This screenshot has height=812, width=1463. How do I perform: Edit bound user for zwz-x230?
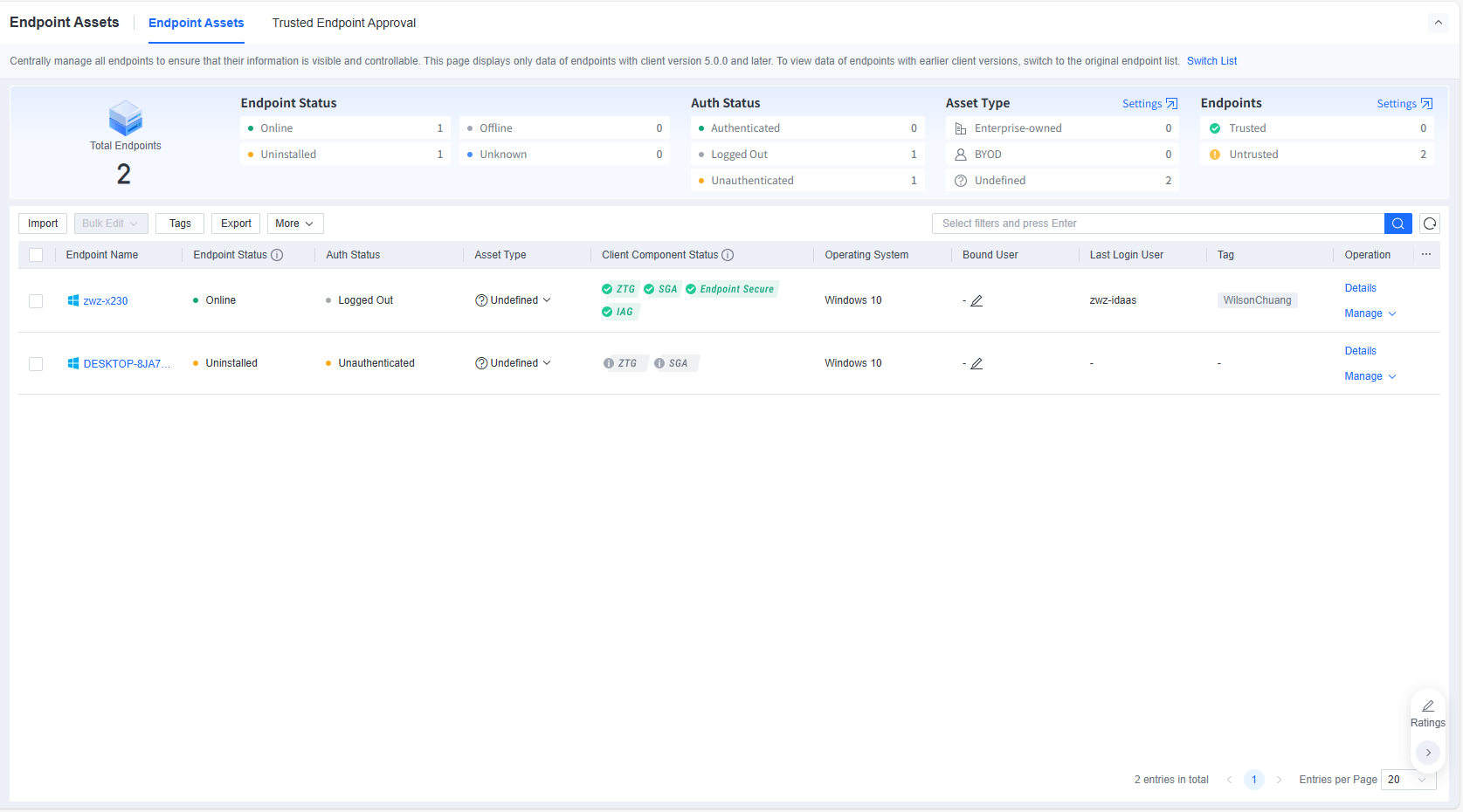tap(976, 300)
